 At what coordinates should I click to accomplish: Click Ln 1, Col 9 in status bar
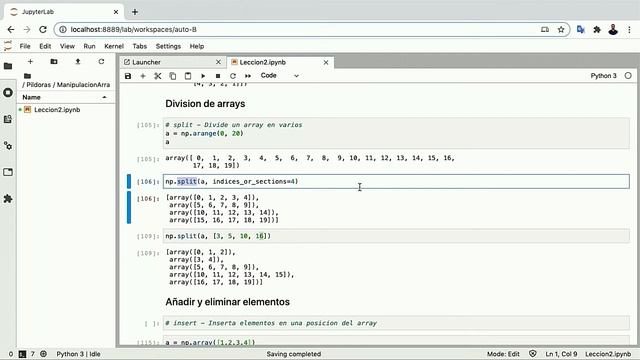561,354
